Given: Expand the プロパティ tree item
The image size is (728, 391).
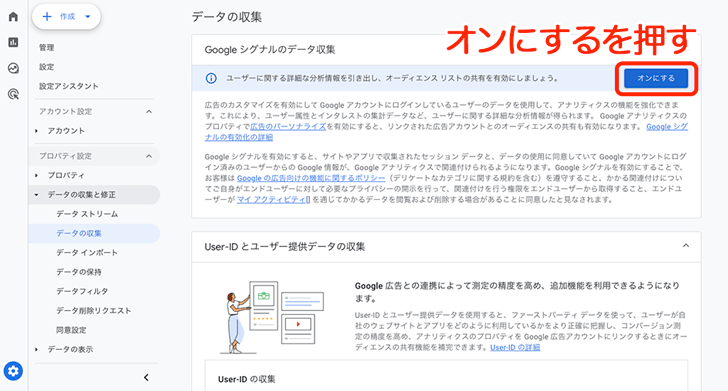Looking at the screenshot, I should [x=36, y=175].
